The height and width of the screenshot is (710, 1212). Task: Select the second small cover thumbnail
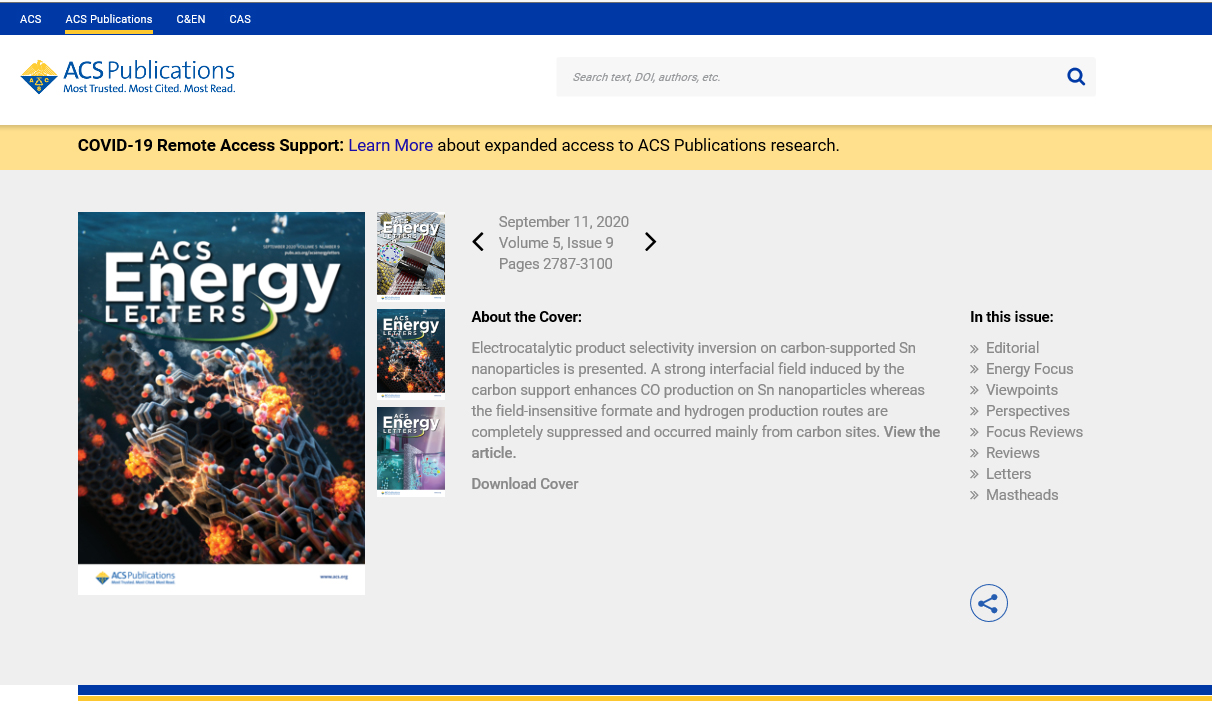411,354
